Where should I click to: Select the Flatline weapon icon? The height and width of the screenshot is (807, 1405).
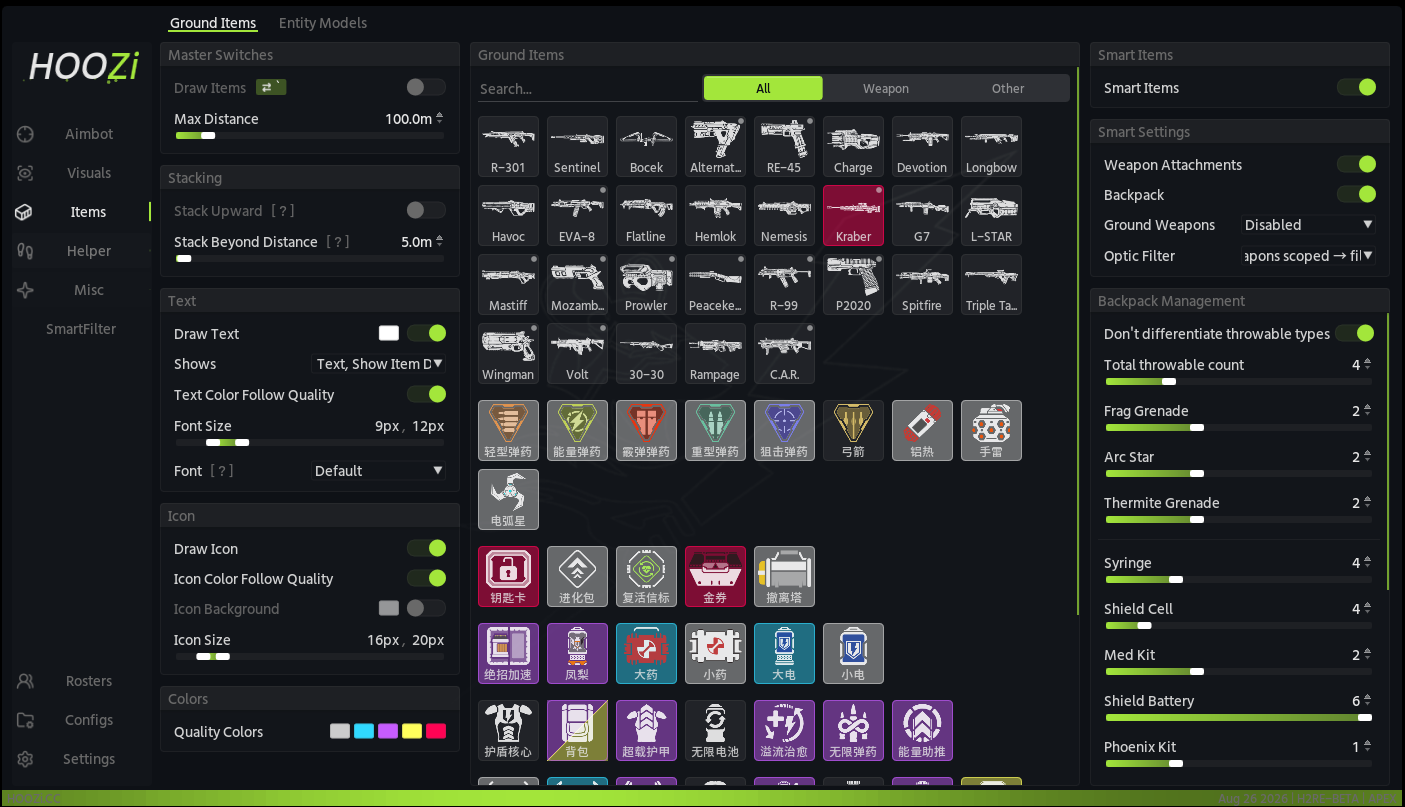[646, 215]
